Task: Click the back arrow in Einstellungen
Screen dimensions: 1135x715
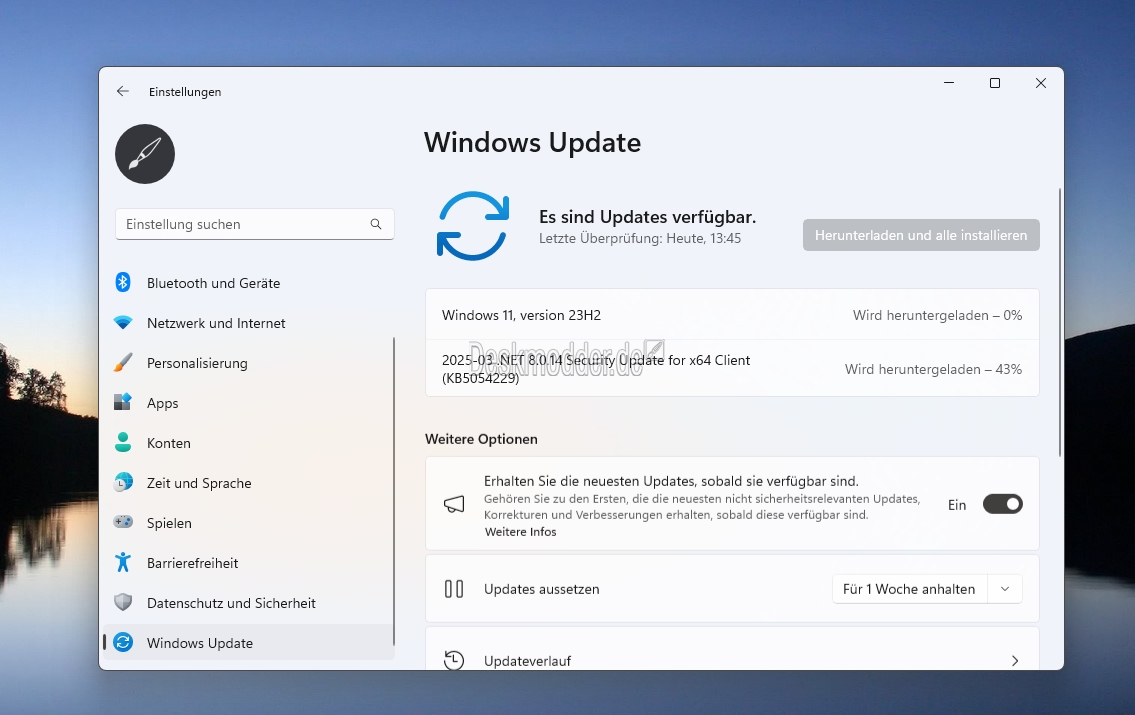Action: [x=122, y=91]
